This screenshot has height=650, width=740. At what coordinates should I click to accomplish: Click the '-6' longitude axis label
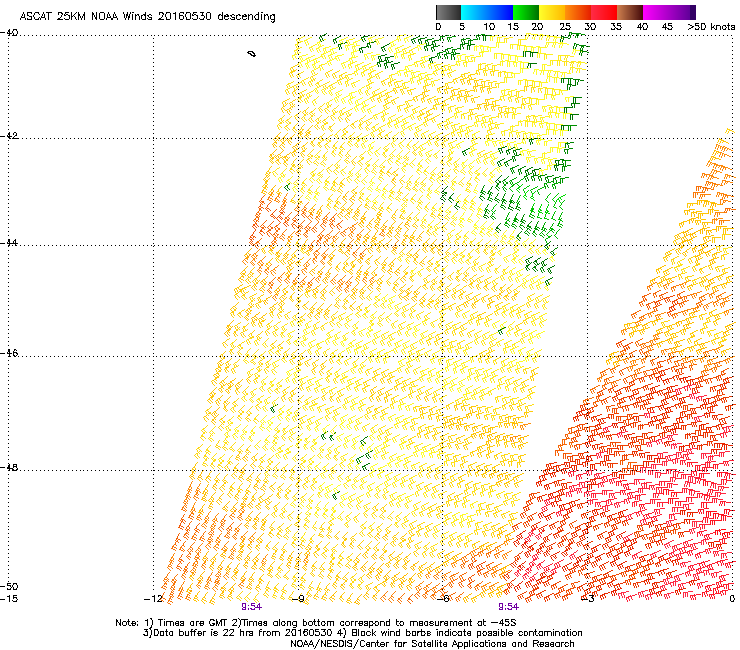(442, 599)
